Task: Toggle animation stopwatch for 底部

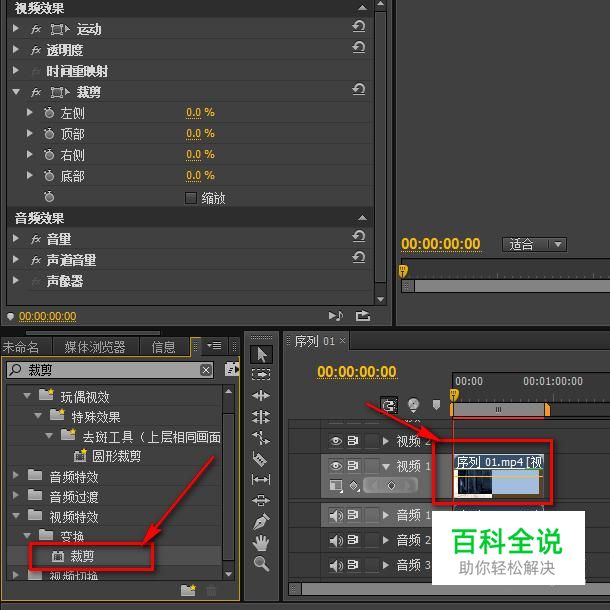Action: coord(49,176)
